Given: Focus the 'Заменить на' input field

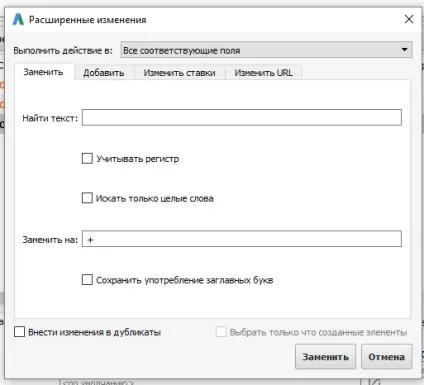Looking at the screenshot, I should [x=242, y=239].
